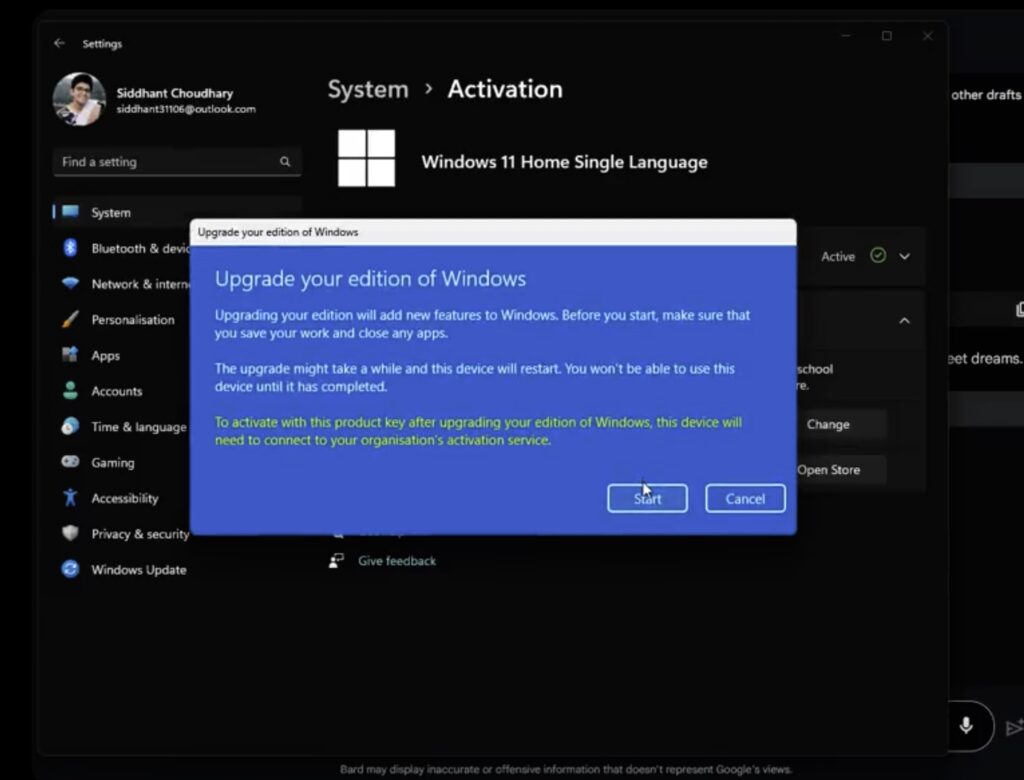
Task: Open Bluetooth & devices settings
Action: pyautogui.click(x=140, y=248)
